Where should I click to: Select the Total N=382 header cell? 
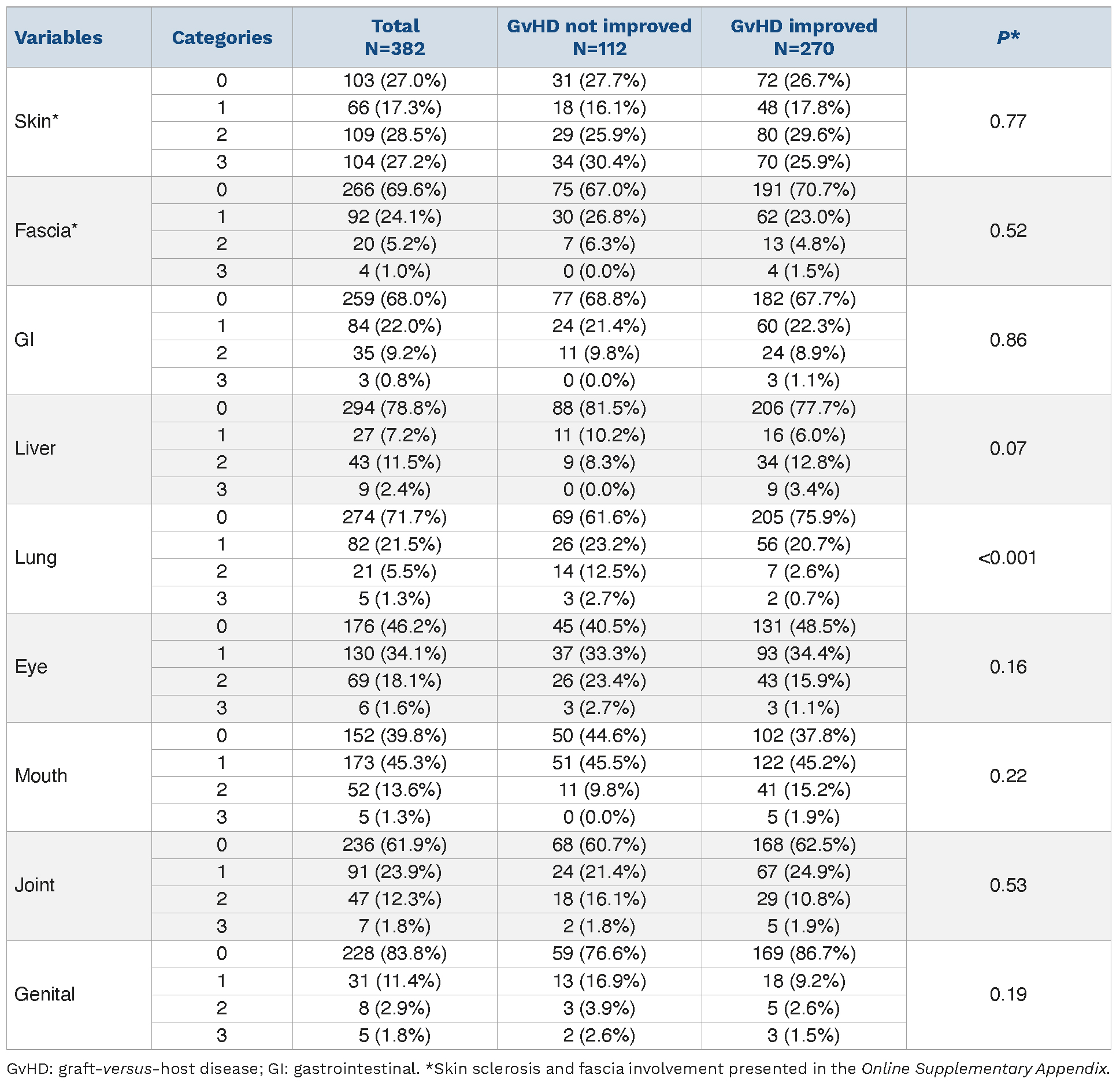click(x=395, y=38)
